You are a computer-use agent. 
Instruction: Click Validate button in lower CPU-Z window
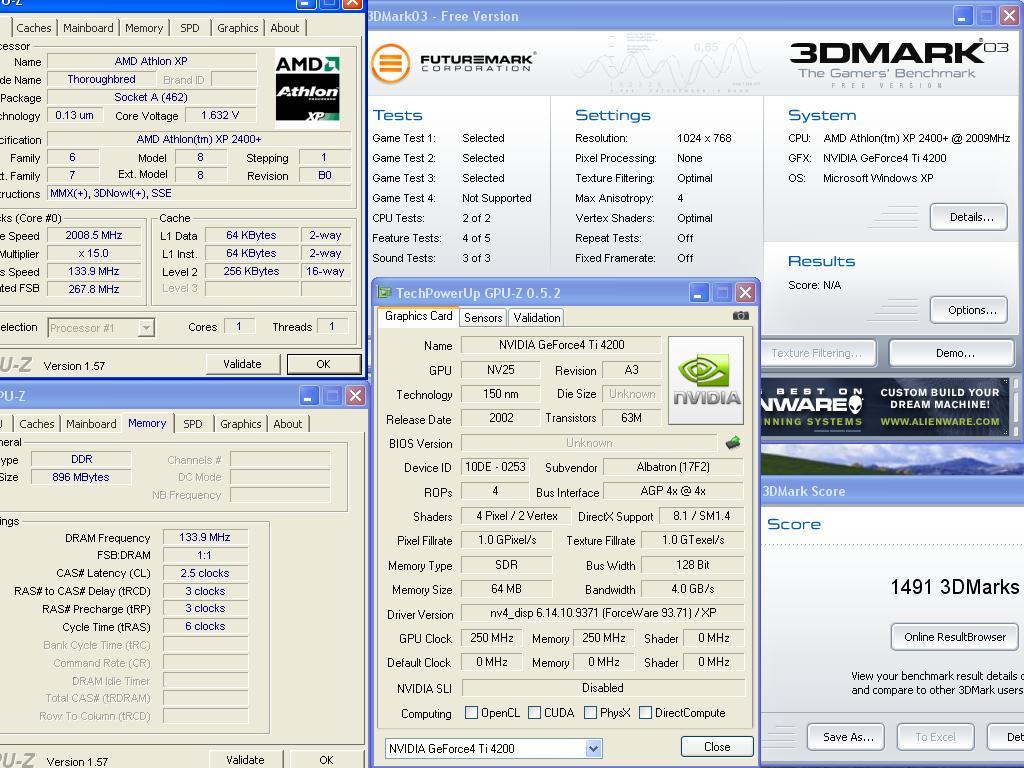246,760
